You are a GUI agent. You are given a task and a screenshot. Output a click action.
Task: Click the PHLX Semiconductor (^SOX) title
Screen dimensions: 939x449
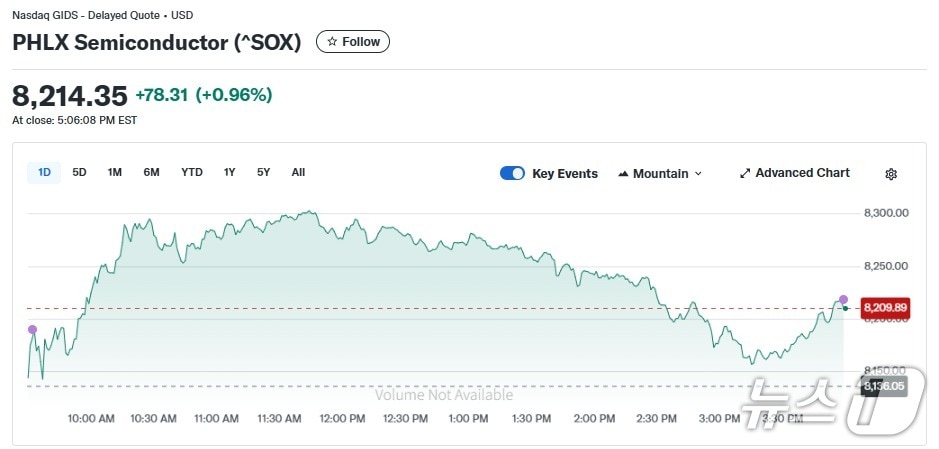[156, 43]
